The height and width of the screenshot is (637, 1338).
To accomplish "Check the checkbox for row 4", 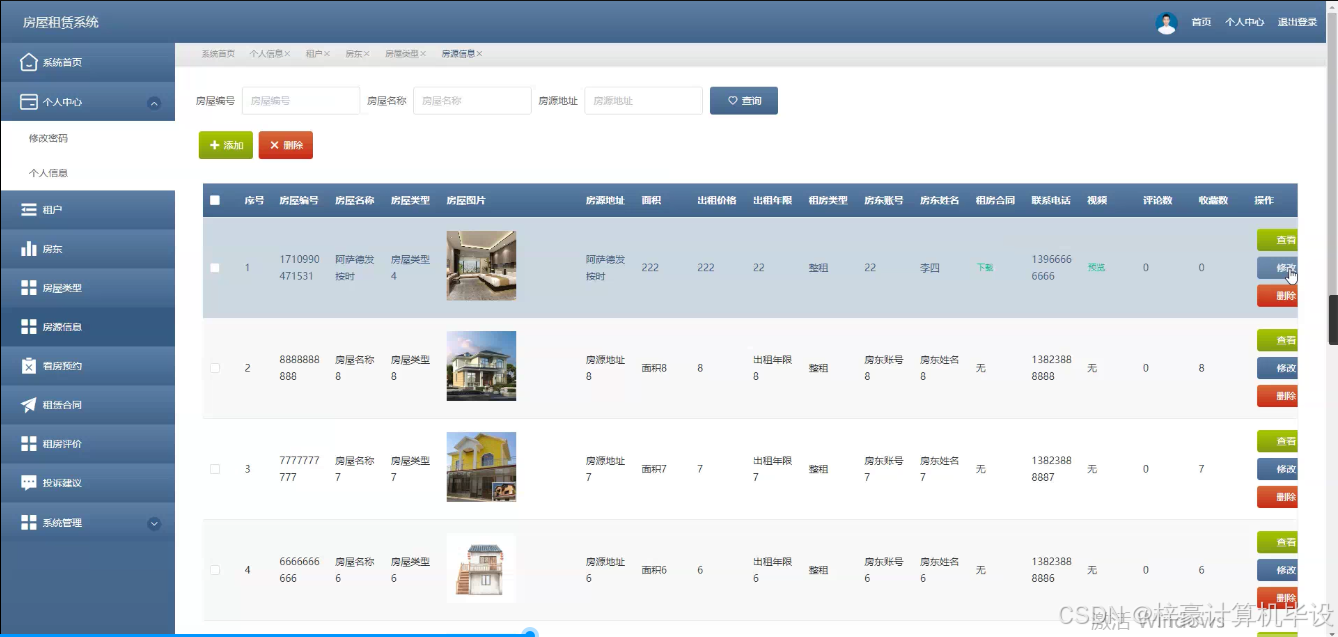I will click(215, 570).
